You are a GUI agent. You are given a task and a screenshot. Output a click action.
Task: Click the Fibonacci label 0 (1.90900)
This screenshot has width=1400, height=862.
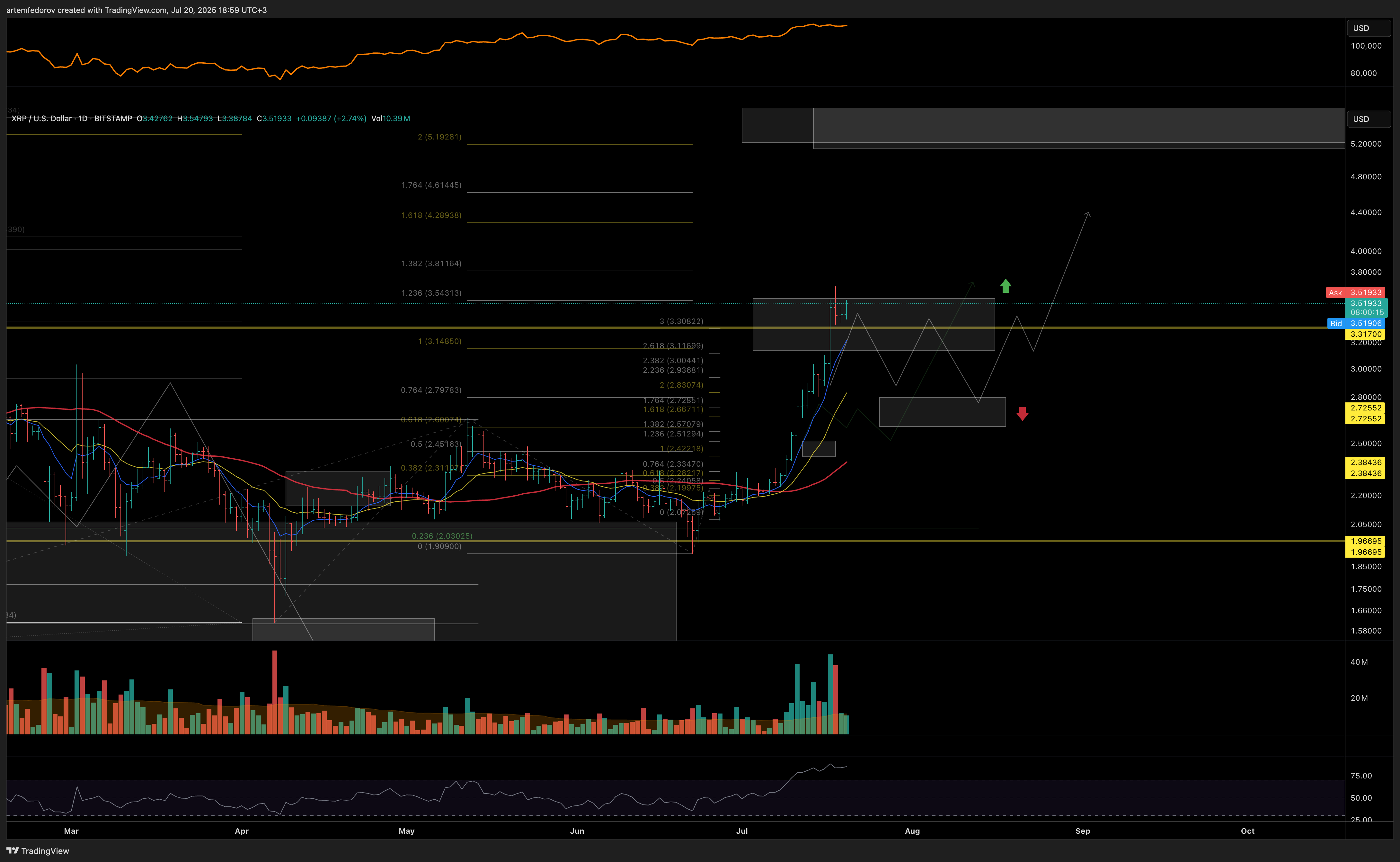click(439, 547)
